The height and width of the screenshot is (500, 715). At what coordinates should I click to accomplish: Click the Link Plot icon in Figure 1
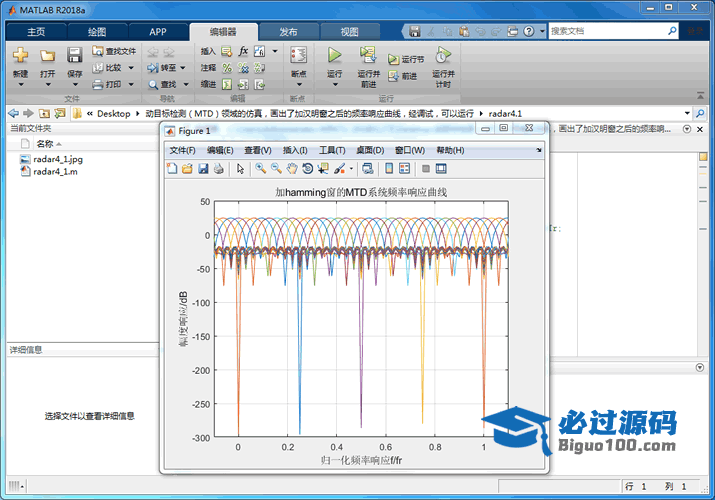click(x=368, y=169)
